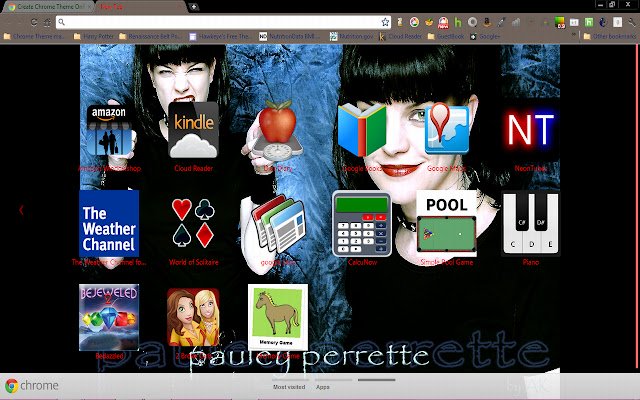Expand Other bookmarks folder

[x=610, y=36]
